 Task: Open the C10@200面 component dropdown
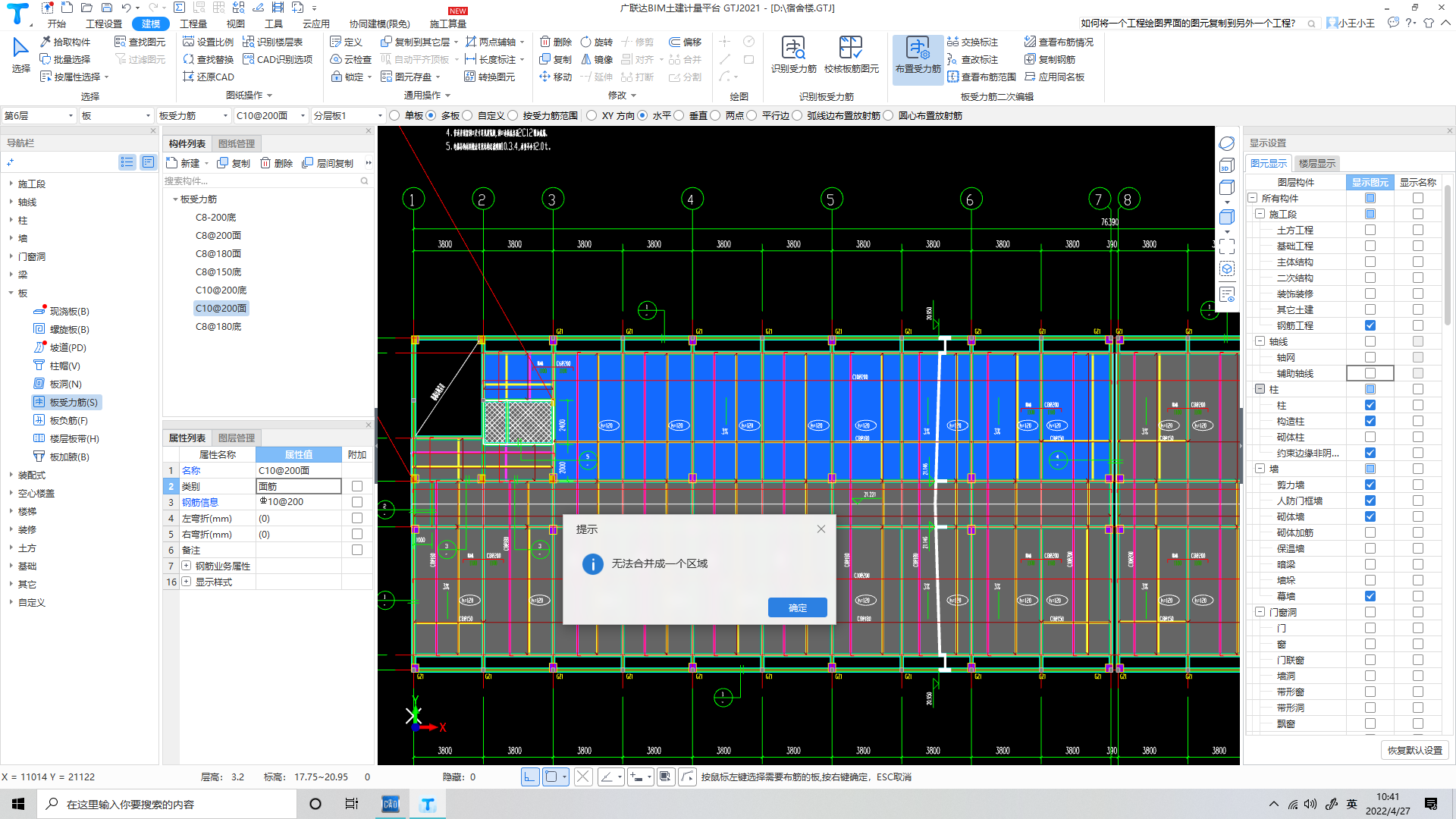click(x=271, y=115)
